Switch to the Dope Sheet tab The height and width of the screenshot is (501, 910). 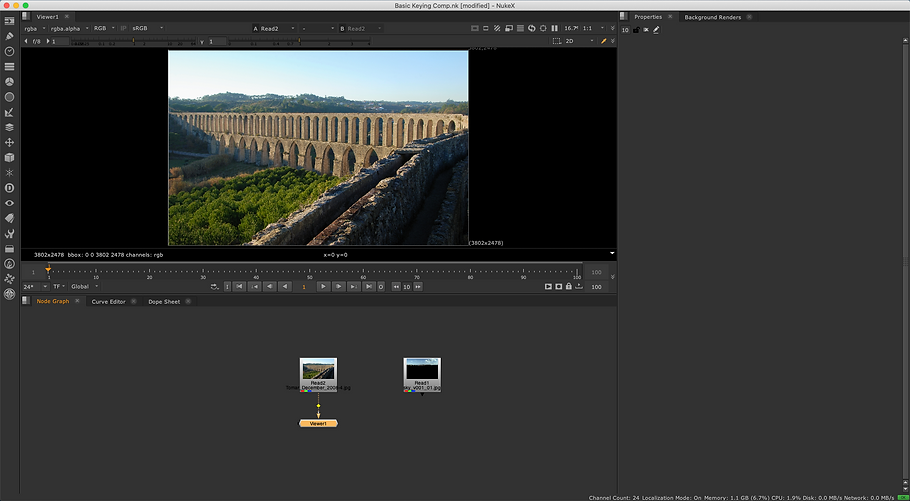pyautogui.click(x=164, y=302)
